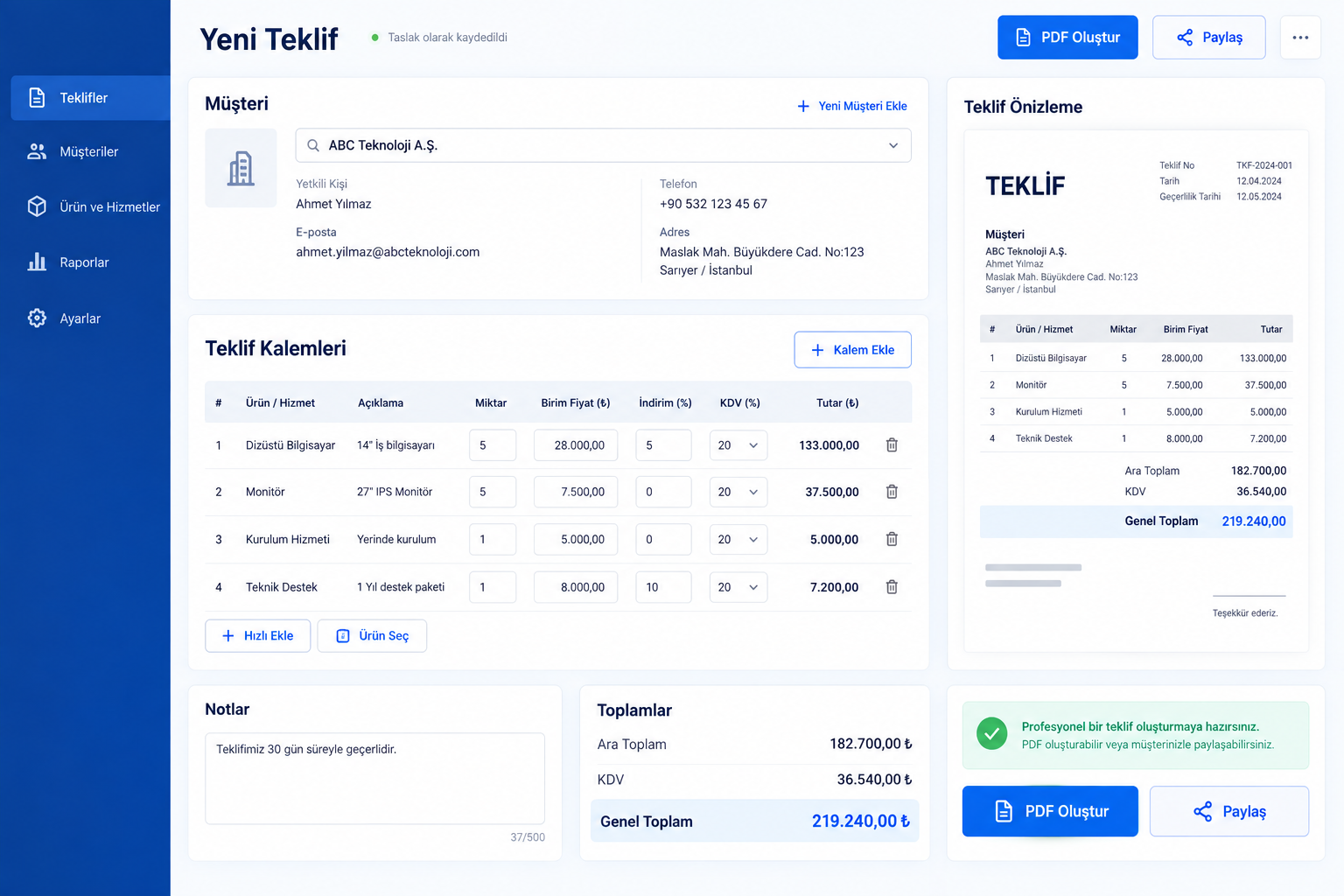Add a new customer with Yeni Müşteri Ekle
1344x896 pixels.
[852, 106]
